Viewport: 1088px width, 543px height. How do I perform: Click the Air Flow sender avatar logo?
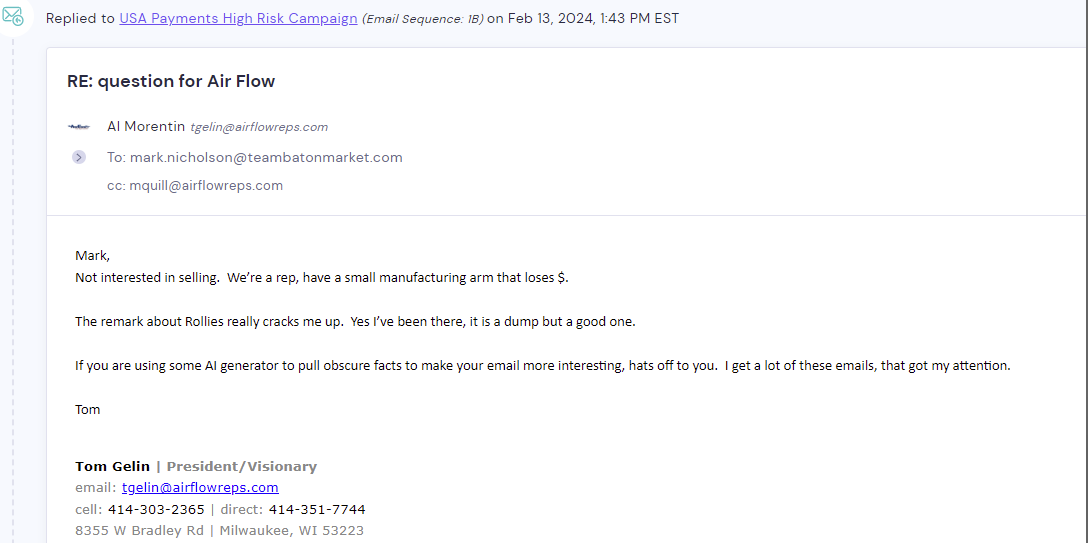click(x=79, y=127)
